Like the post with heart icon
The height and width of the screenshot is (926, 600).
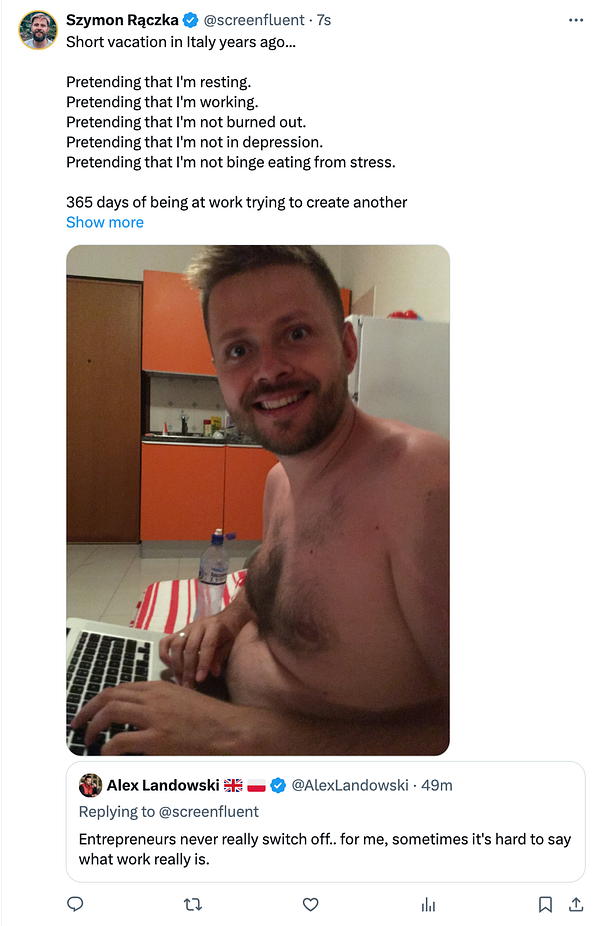[x=311, y=904]
